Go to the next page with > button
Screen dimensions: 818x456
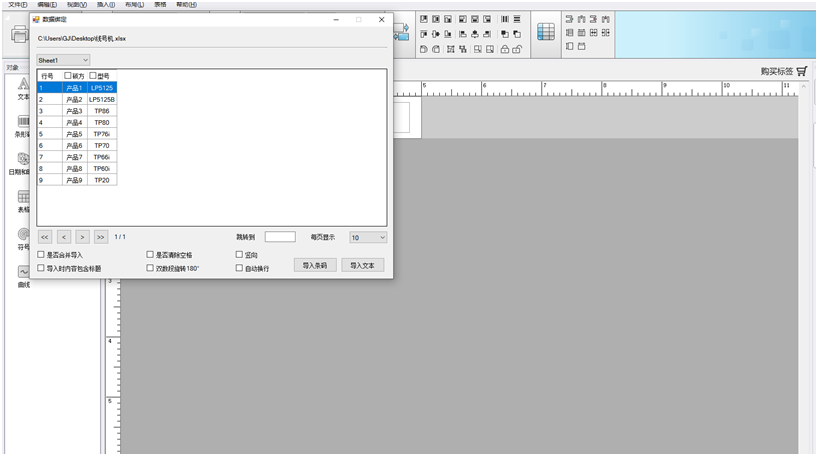[82, 237]
